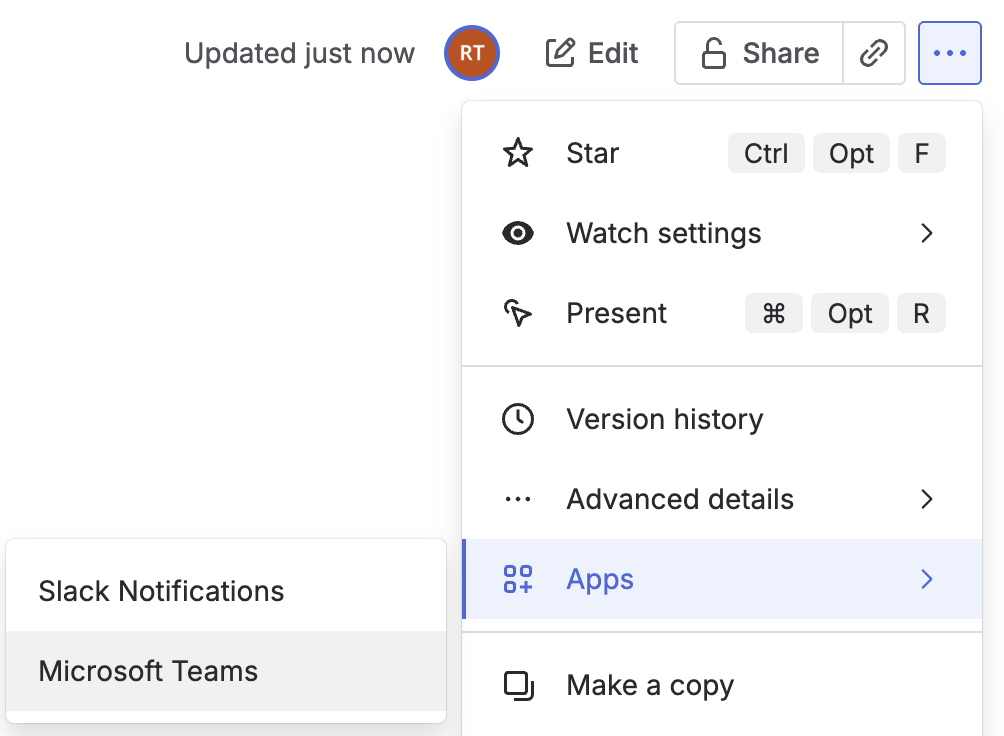The width and height of the screenshot is (1004, 736).
Task: Select Slack Notifications from the submenu
Action: coord(161,591)
